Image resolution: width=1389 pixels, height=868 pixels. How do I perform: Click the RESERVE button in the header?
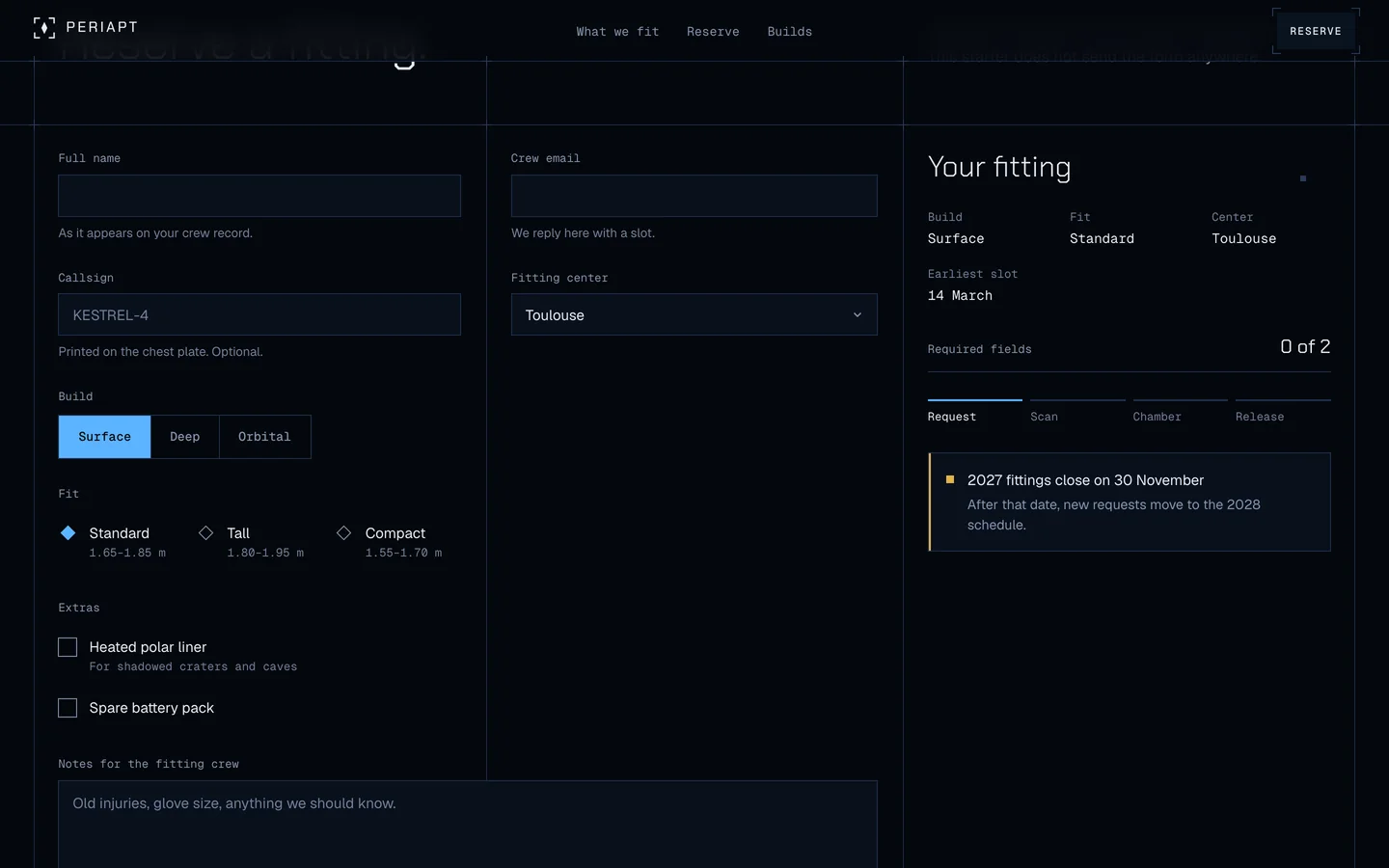tap(1316, 31)
